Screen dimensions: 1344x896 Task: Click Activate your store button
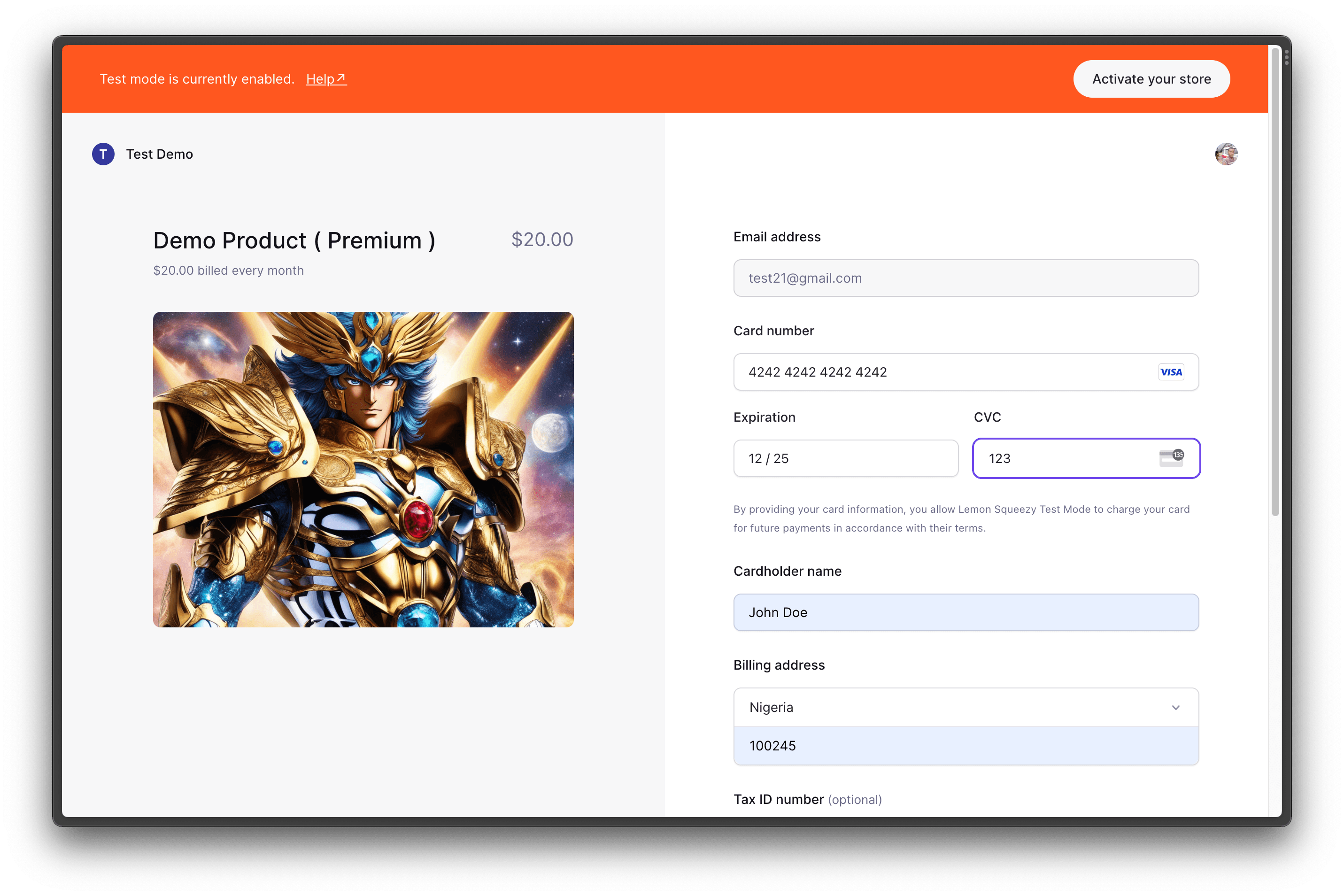[x=1151, y=79]
